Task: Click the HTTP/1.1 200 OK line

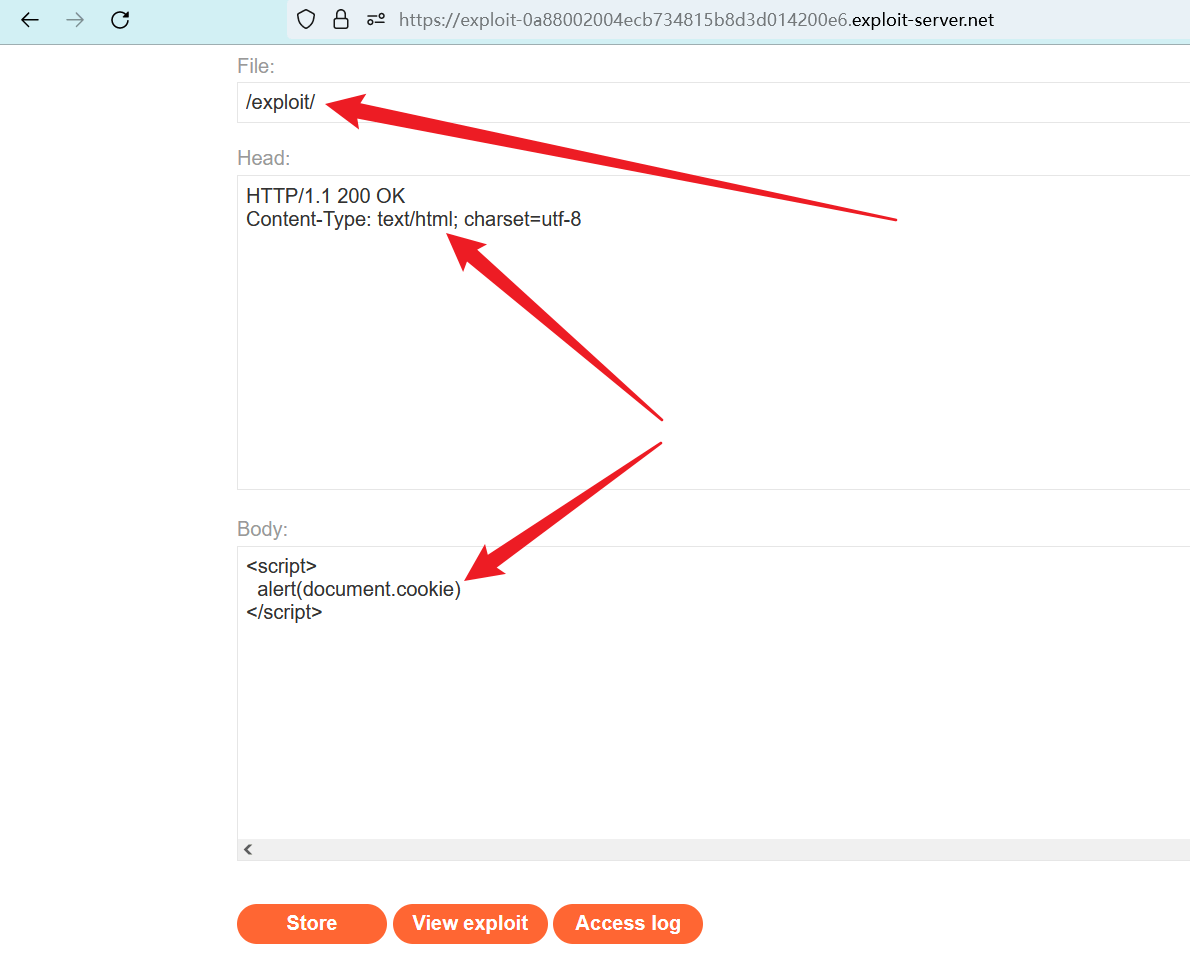Action: tap(326, 196)
